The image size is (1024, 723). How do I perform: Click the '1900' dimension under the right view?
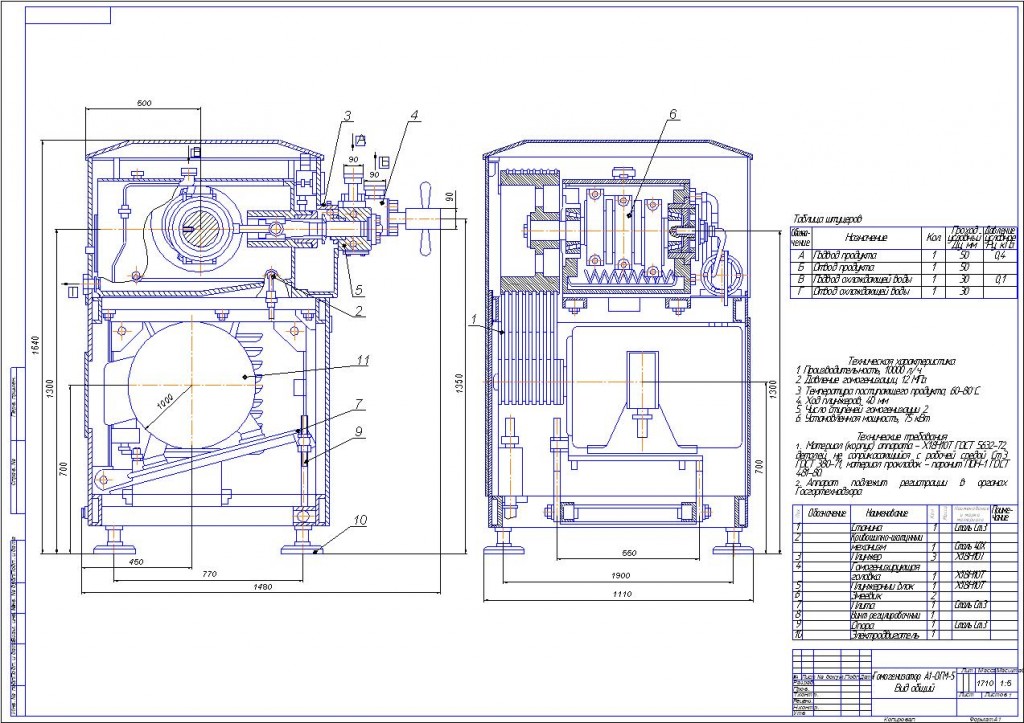pyautogui.click(x=621, y=575)
